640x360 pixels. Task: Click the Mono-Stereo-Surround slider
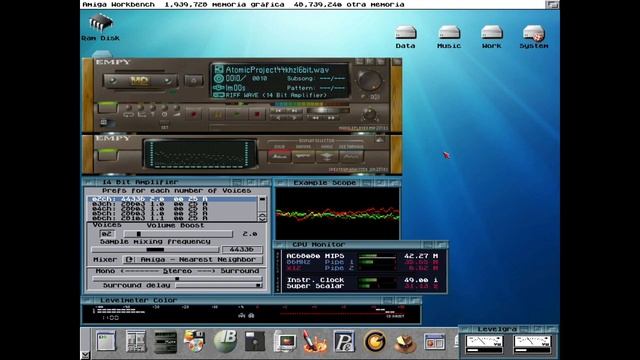click(x=177, y=278)
